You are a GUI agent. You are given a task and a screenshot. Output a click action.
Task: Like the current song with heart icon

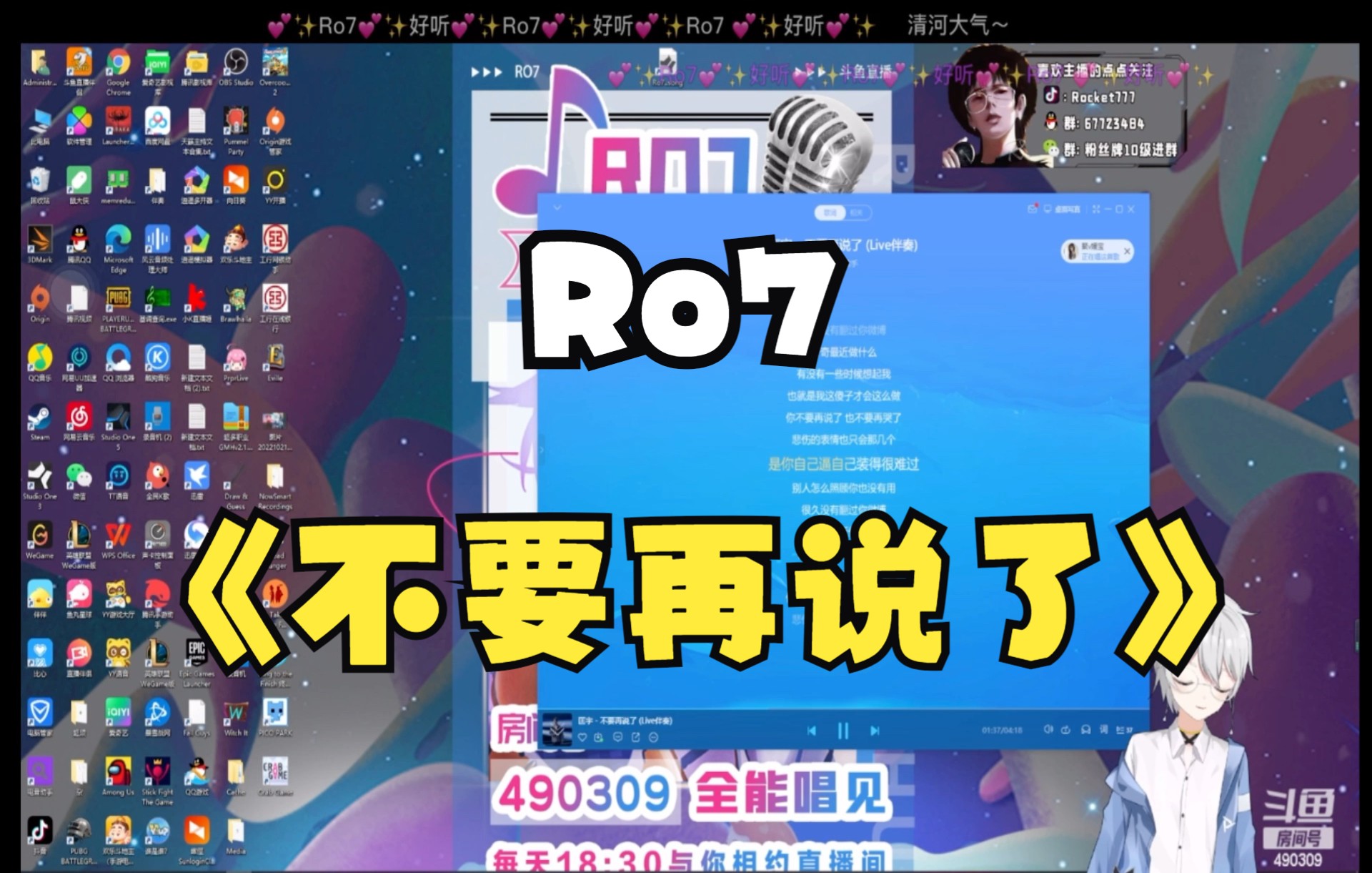(x=582, y=737)
